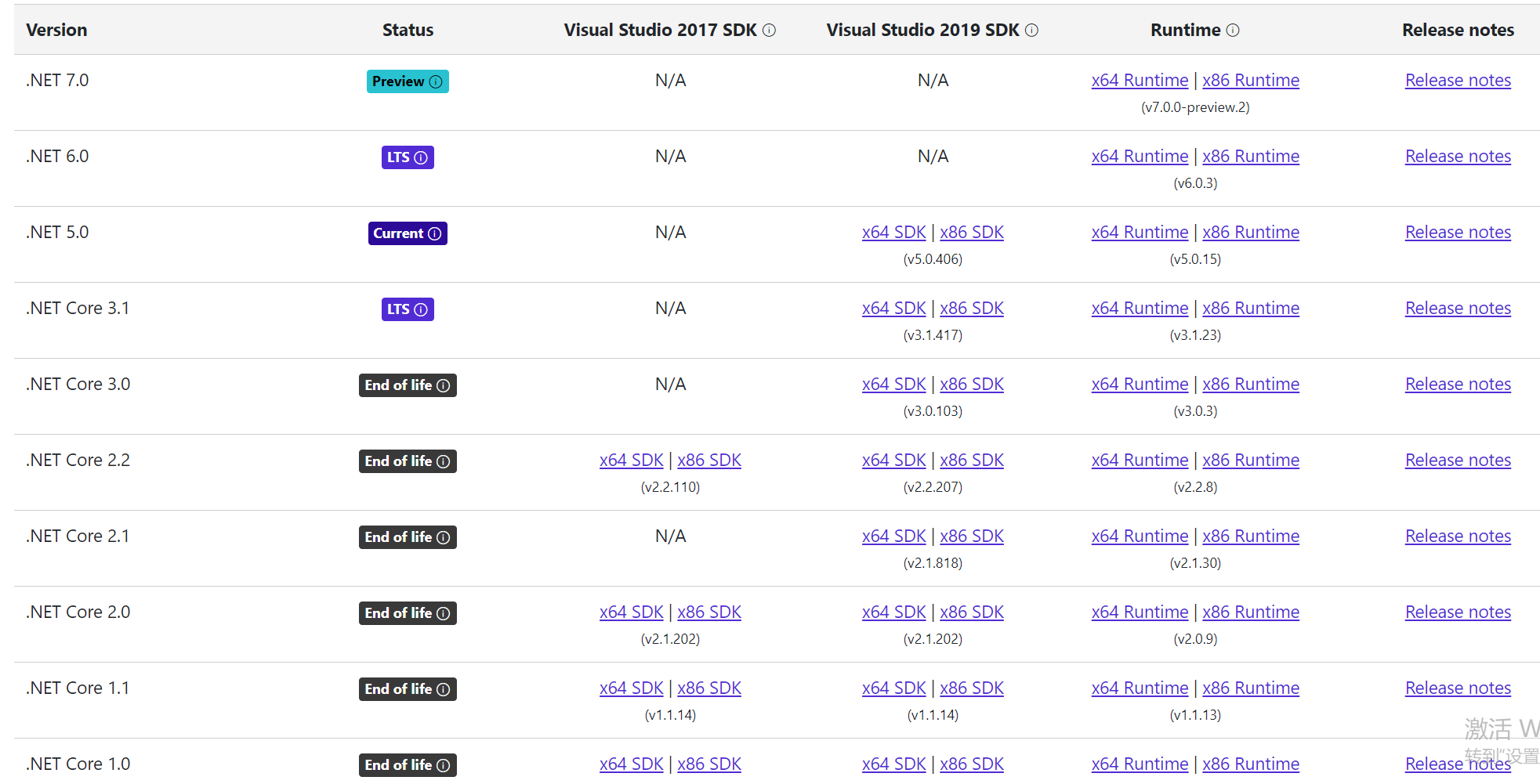Screen dimensions: 1540x784
Task: Click info icon in End of life badge for .NET Core 2.2
Action: (444, 461)
